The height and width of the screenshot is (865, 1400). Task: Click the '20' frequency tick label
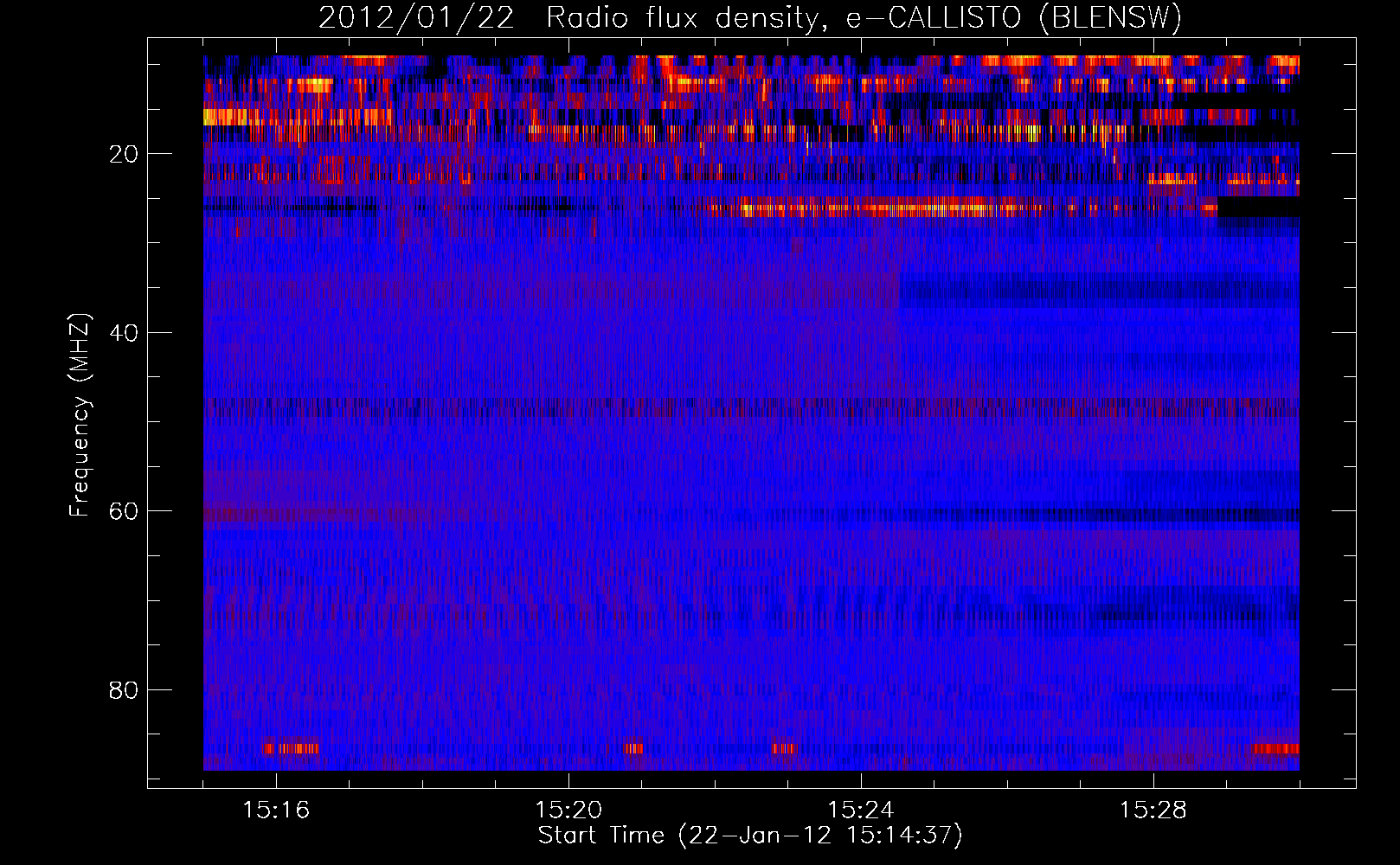125,154
